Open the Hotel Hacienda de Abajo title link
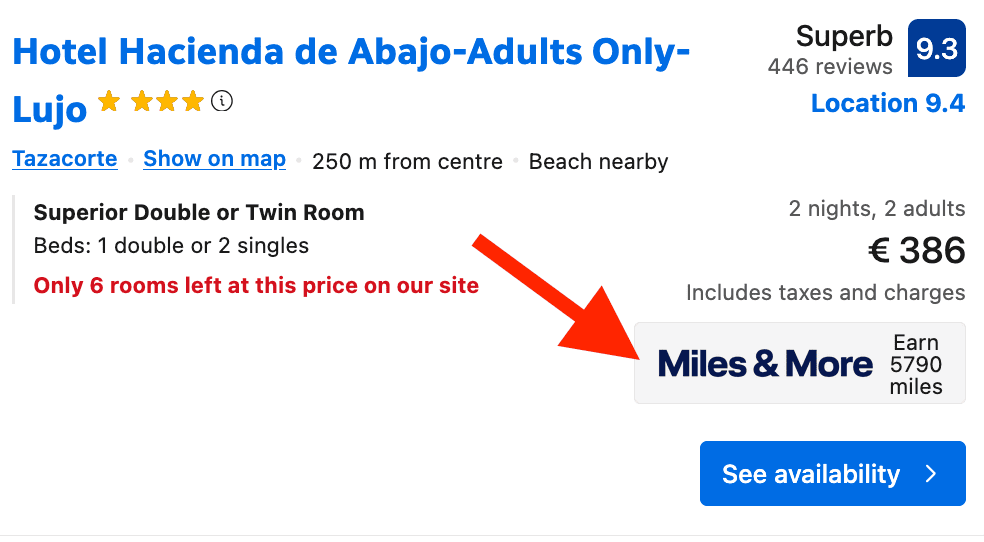The image size is (984, 542). click(351, 52)
